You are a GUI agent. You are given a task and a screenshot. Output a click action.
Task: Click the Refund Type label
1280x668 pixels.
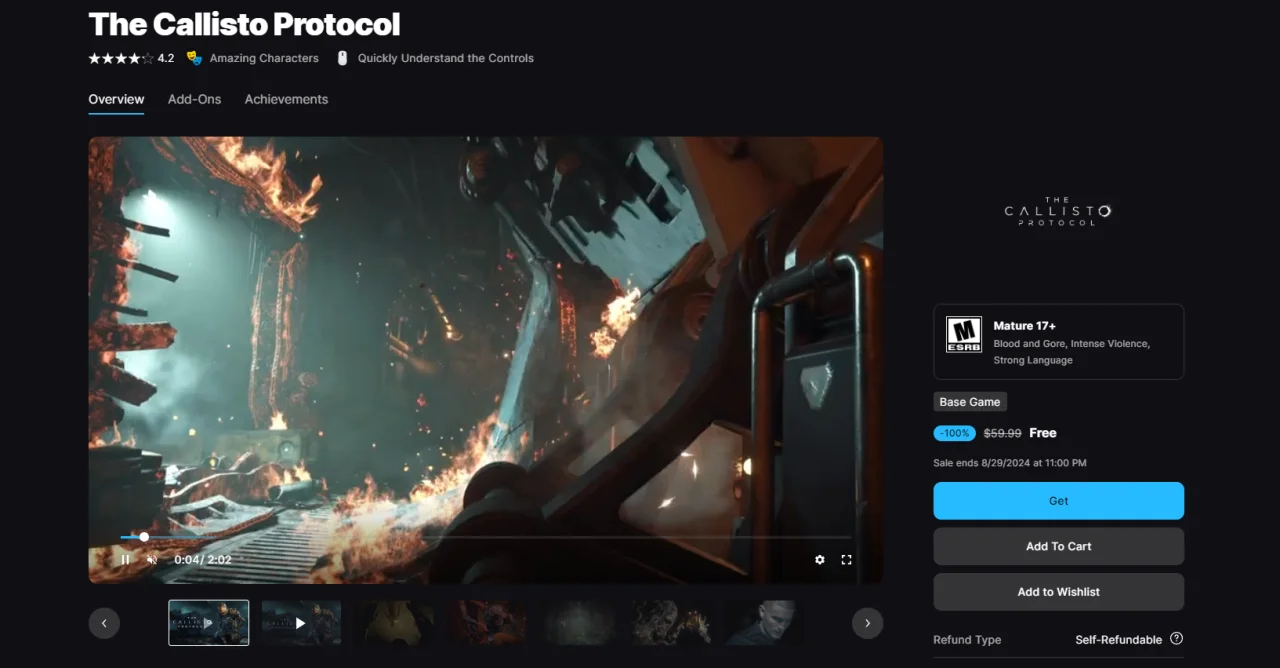click(967, 640)
